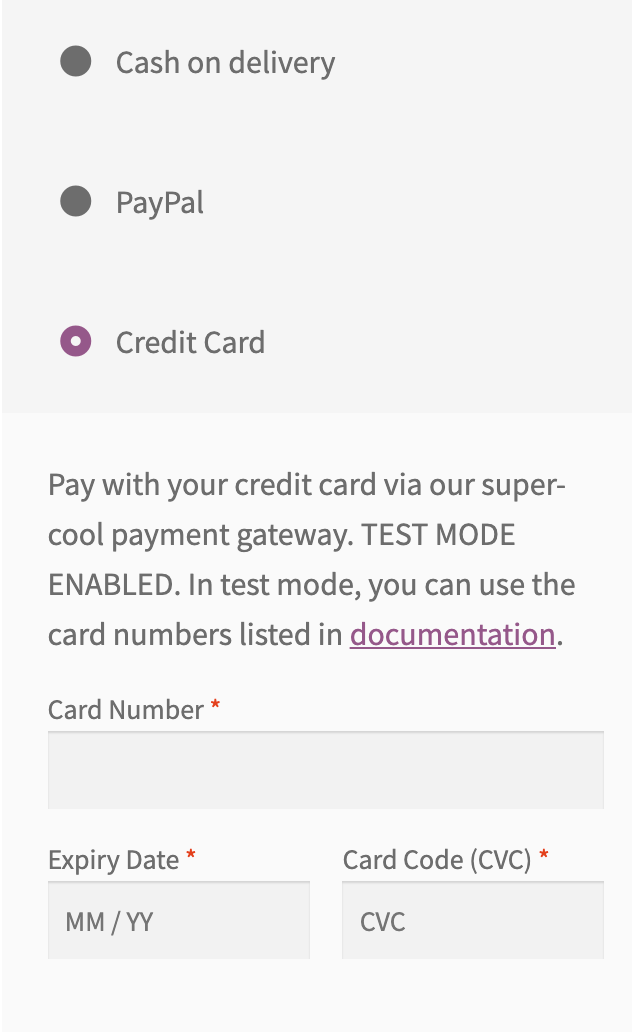
Task: Click the "Credit Card" payment label
Action: click(x=190, y=343)
